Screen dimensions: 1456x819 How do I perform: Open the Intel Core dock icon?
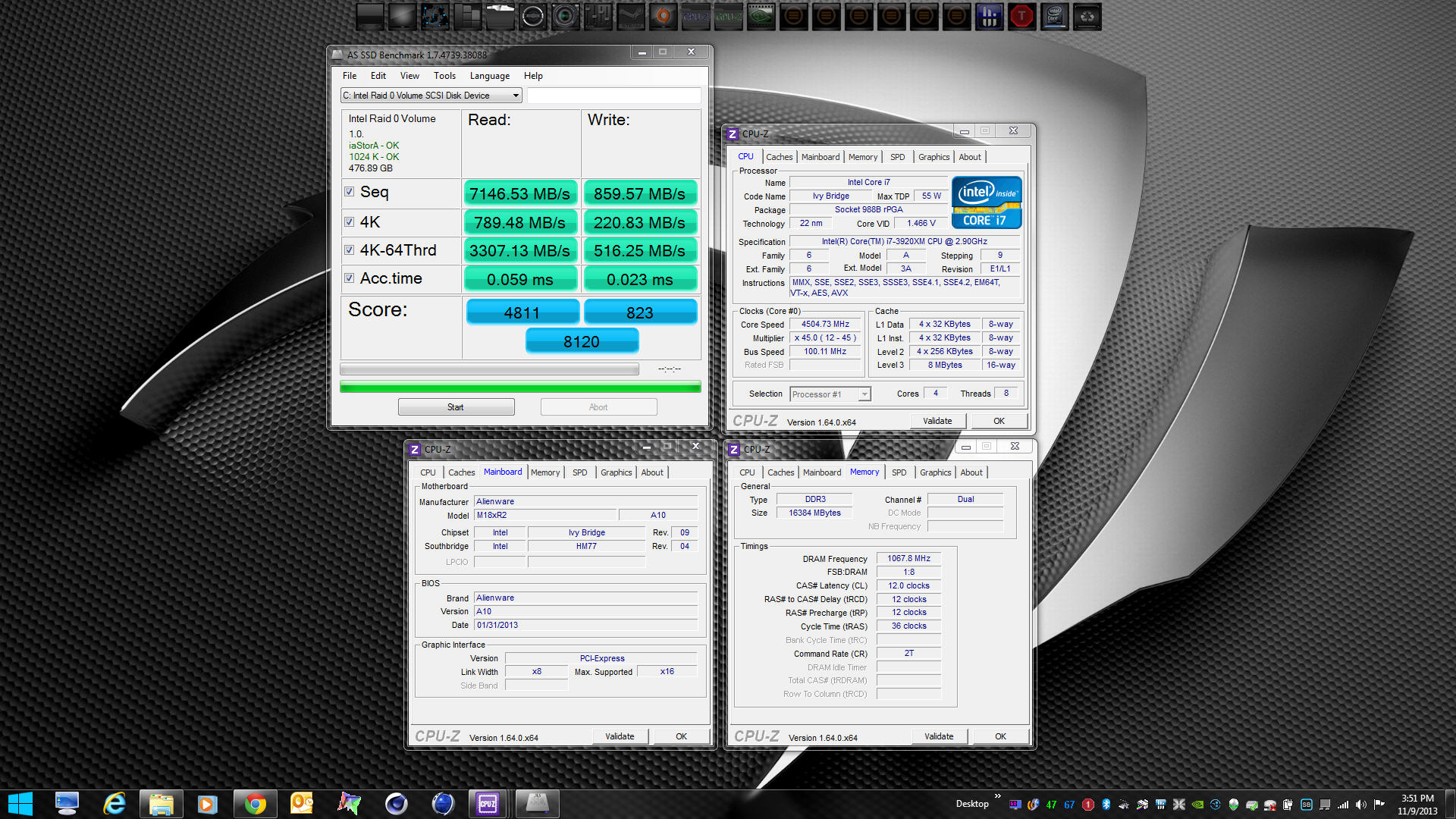1054,16
